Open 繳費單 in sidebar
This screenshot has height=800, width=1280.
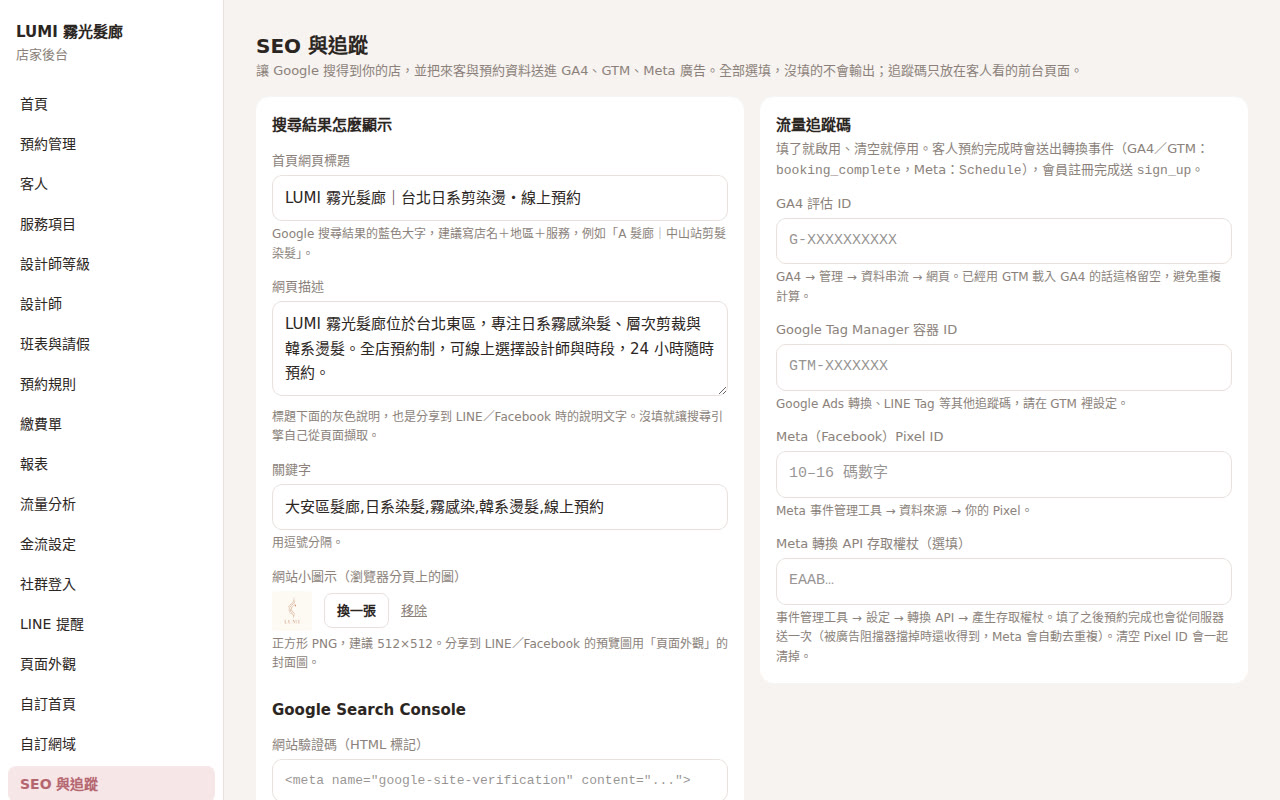pyautogui.click(x=111, y=424)
